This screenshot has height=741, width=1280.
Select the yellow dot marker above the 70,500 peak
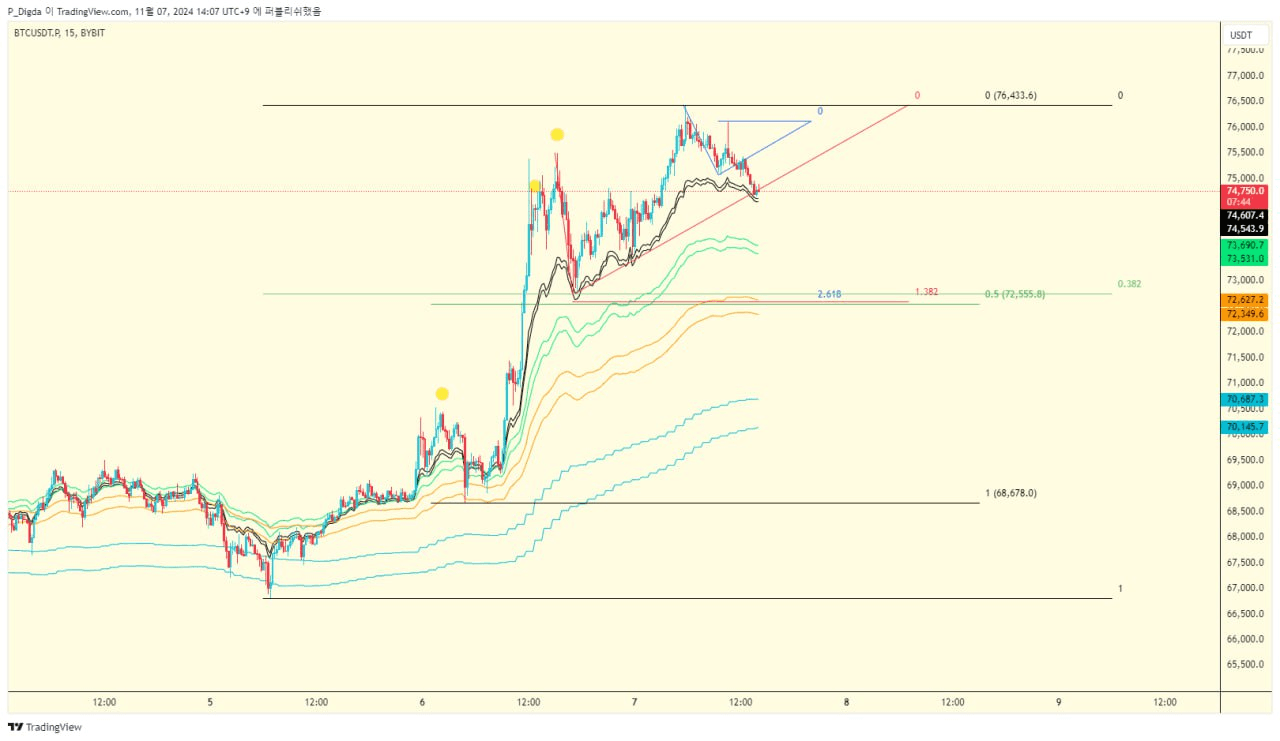441,394
